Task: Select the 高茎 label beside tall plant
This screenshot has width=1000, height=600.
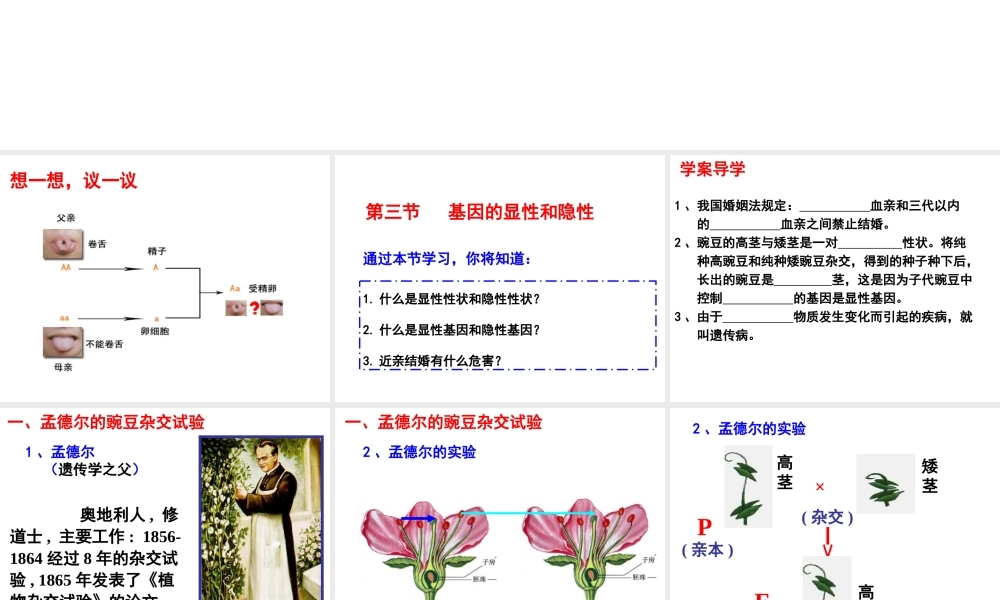Action: [x=785, y=472]
